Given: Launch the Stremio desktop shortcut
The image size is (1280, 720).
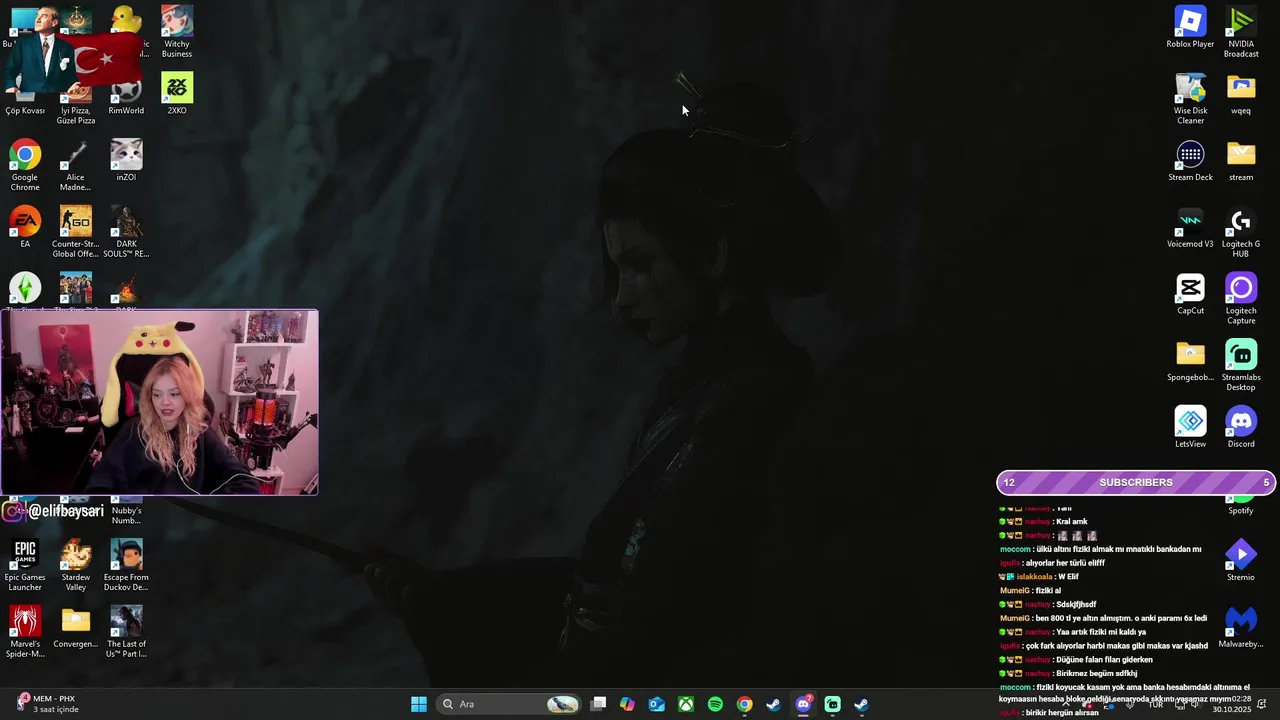Looking at the screenshot, I should click(x=1241, y=560).
